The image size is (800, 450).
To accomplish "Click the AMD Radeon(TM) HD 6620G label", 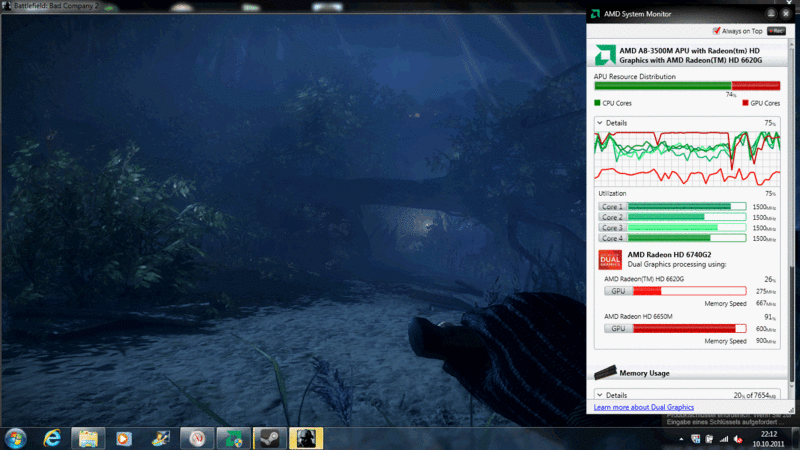I will [x=644, y=279].
